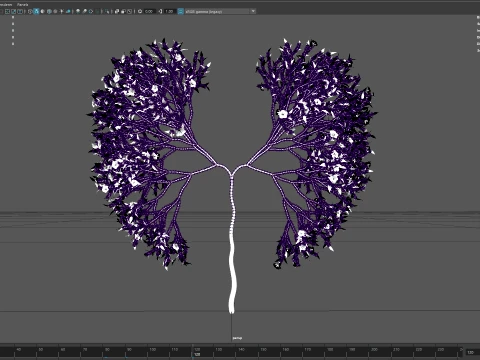The image size is (480, 360).
Task: Toggle multisample anti-aliasing icon
Action: pyautogui.click(x=91, y=11)
